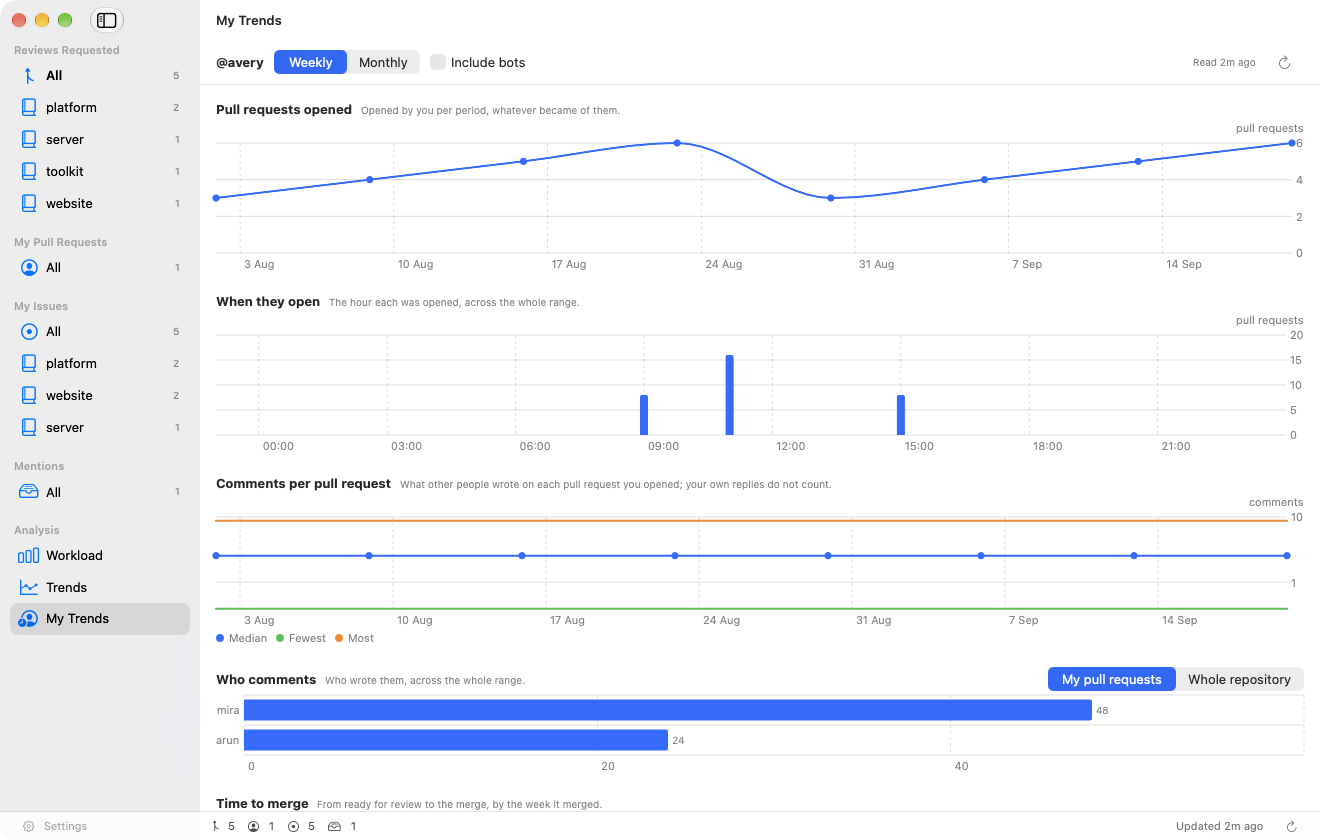1320x840 pixels.
Task: Click mira's comment bar showing 48
Action: pos(667,710)
